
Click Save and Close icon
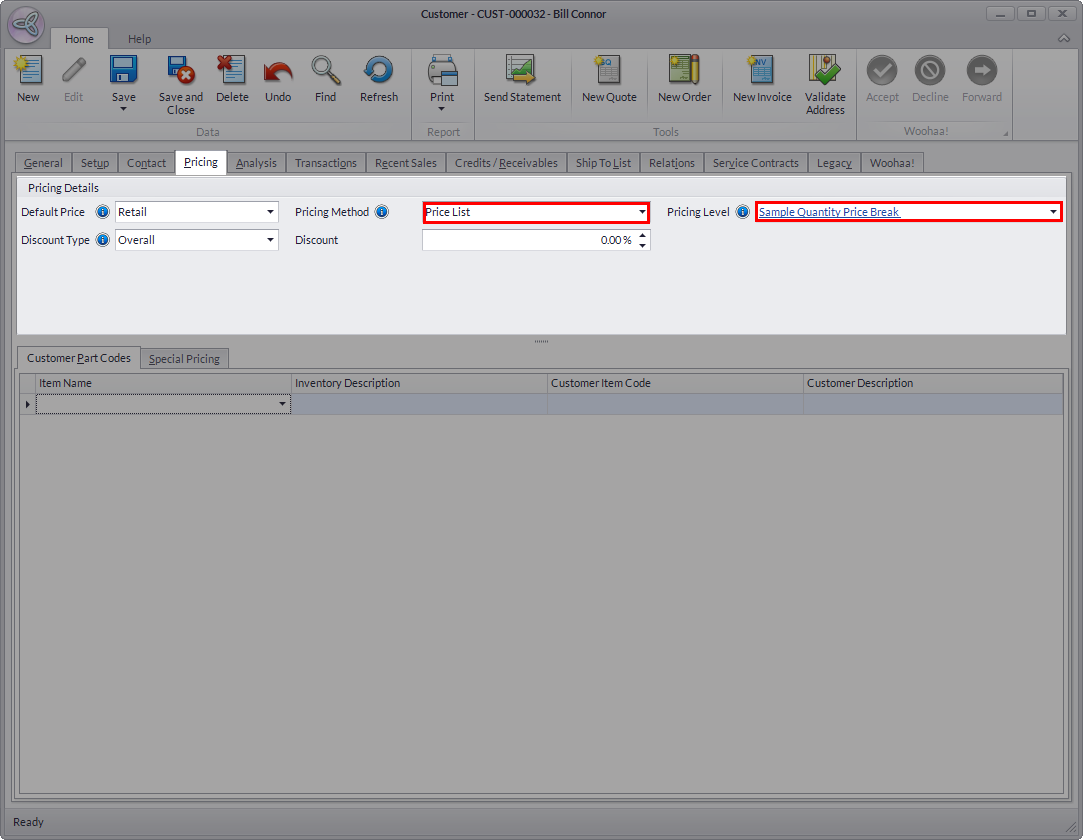[x=181, y=72]
